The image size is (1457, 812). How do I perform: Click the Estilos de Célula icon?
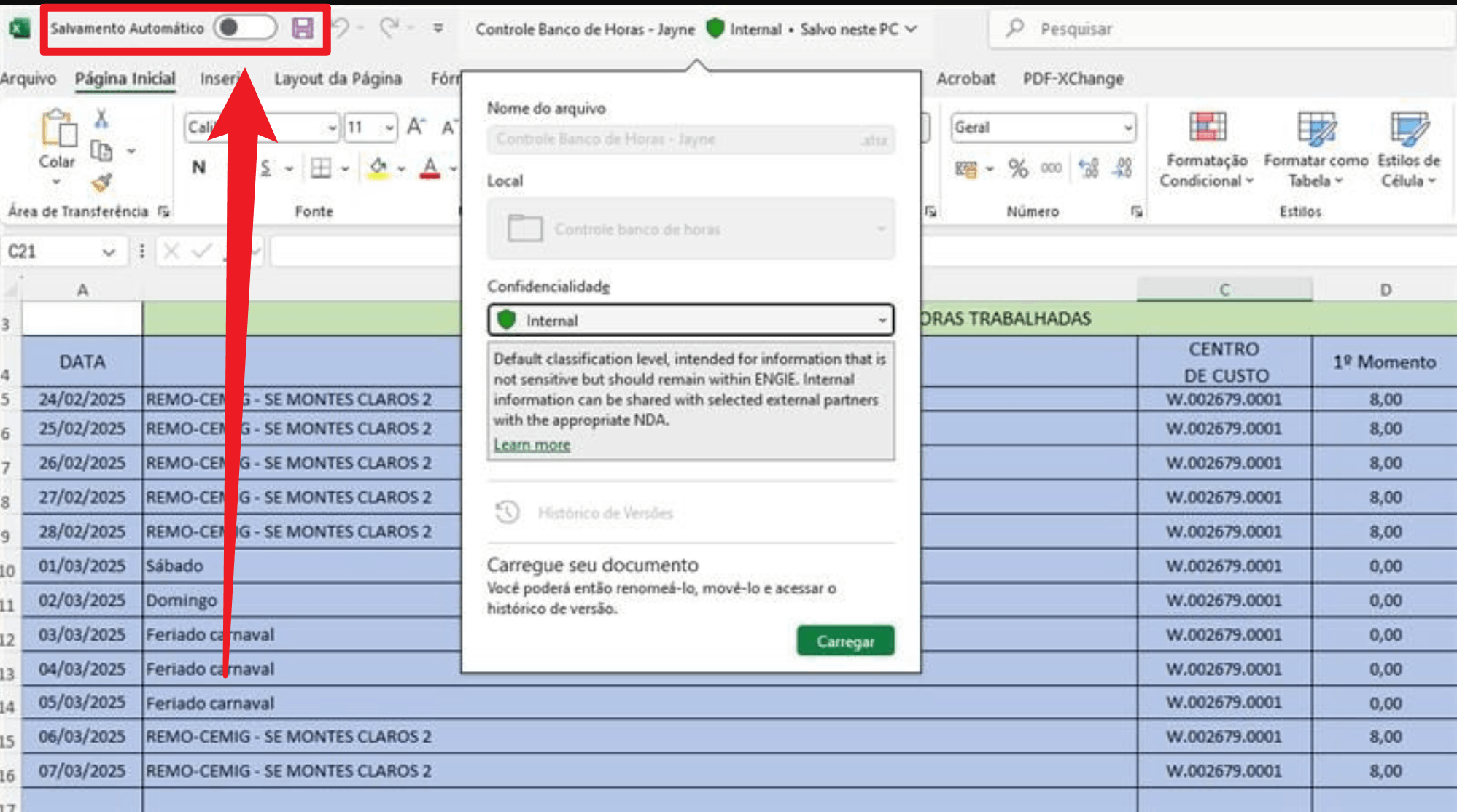(x=1408, y=128)
